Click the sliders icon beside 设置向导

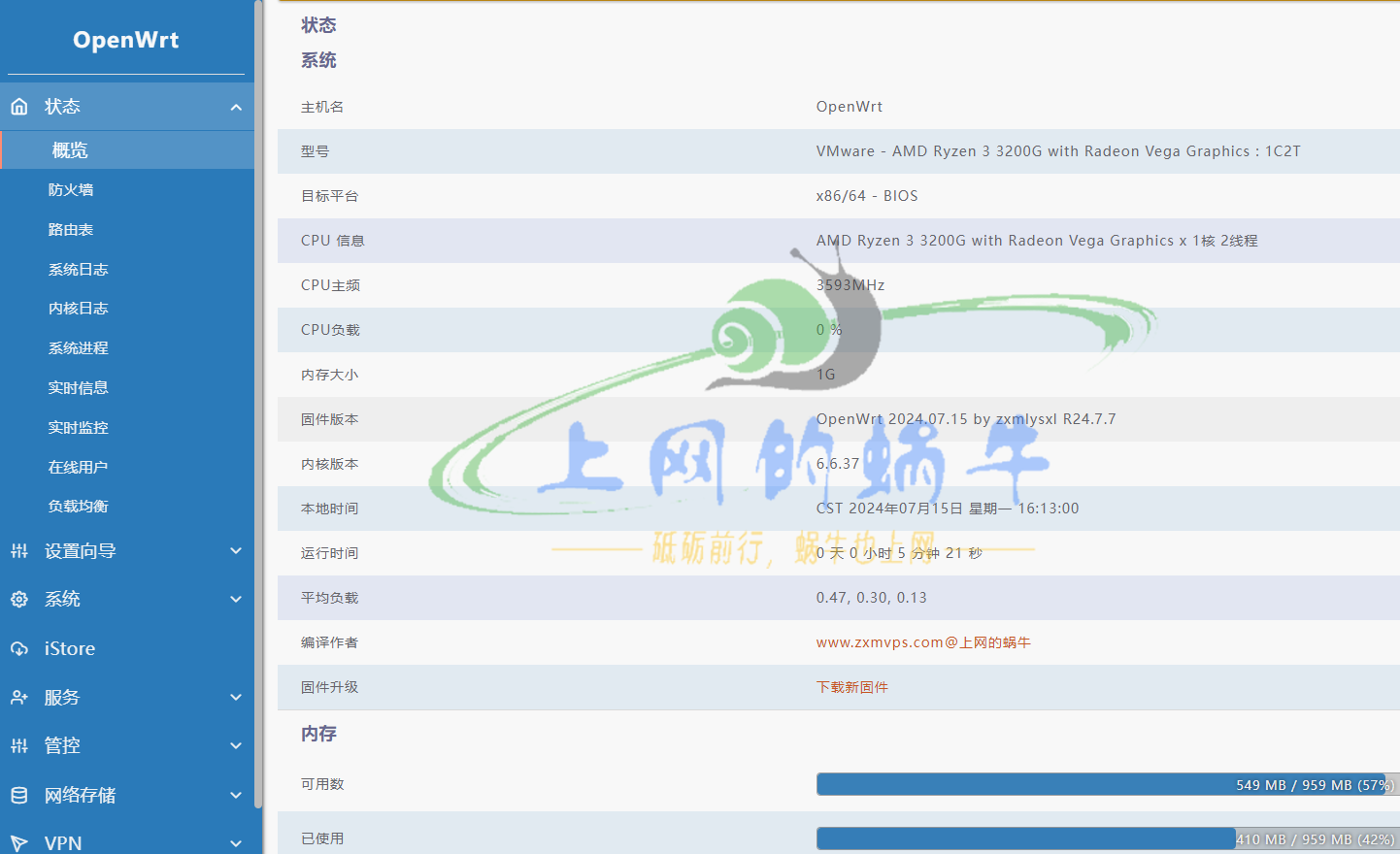point(19,551)
